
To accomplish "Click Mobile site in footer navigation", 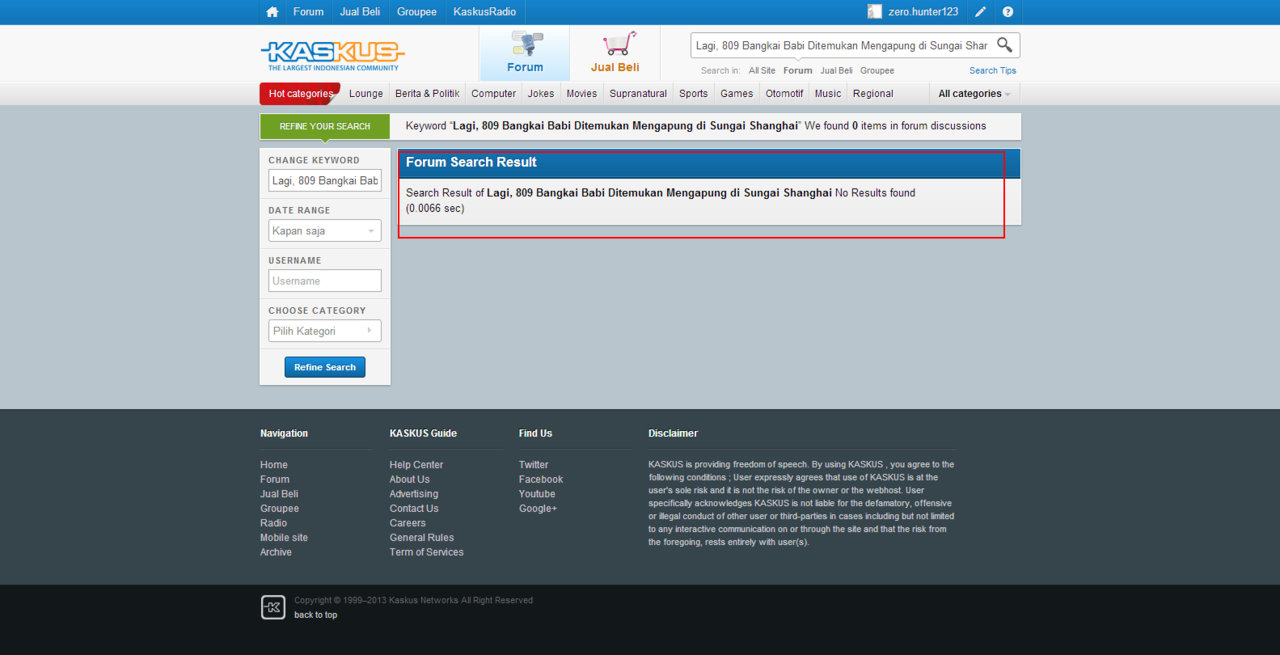I will point(284,538).
